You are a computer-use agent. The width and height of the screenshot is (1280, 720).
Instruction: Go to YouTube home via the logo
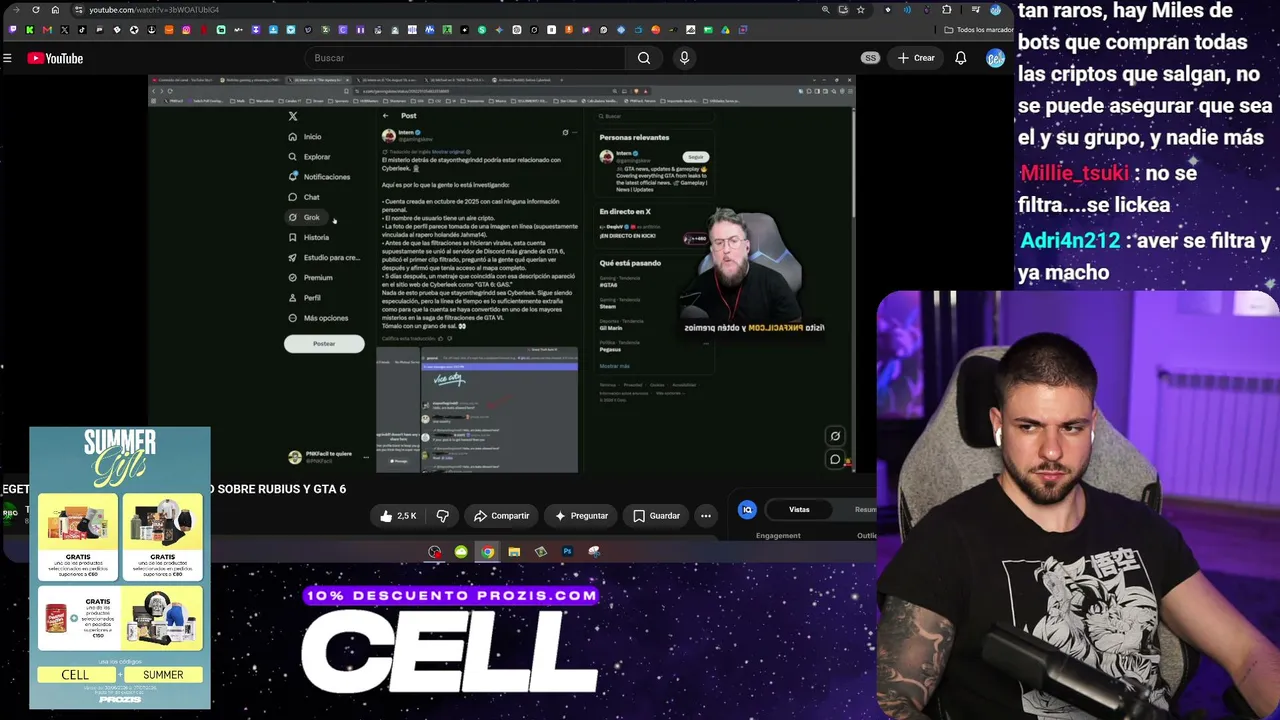(x=55, y=58)
